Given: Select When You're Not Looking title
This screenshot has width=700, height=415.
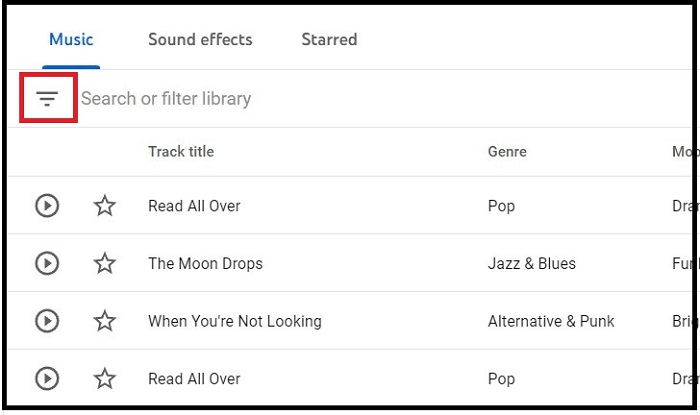Looking at the screenshot, I should tap(235, 321).
